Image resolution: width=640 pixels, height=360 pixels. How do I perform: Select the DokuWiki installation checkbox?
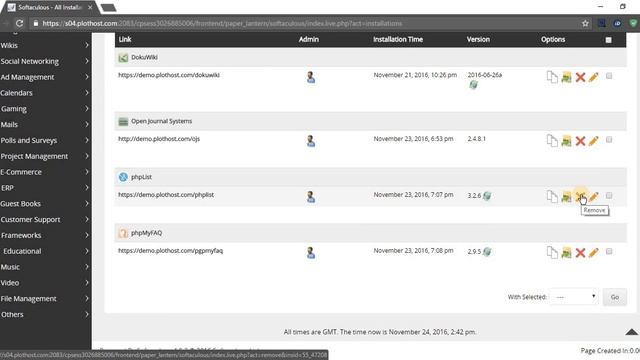pos(609,76)
